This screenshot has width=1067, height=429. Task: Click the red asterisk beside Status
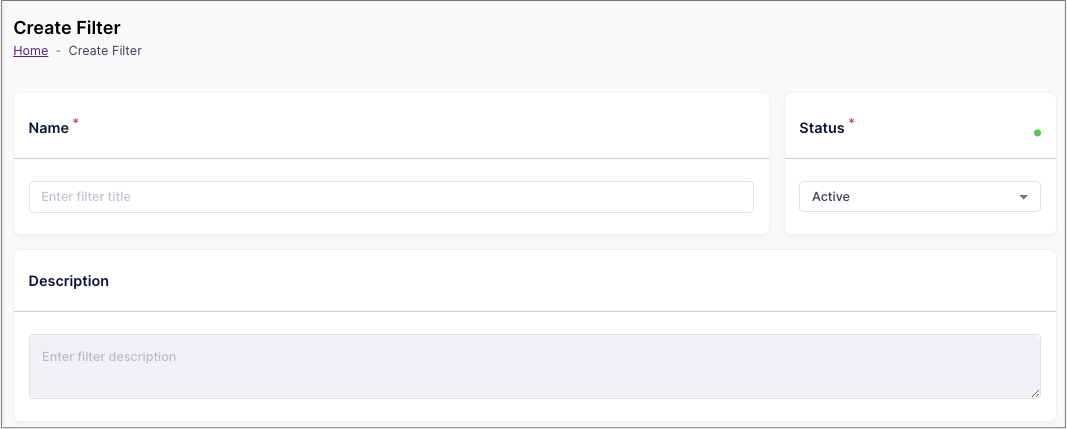coord(851,122)
